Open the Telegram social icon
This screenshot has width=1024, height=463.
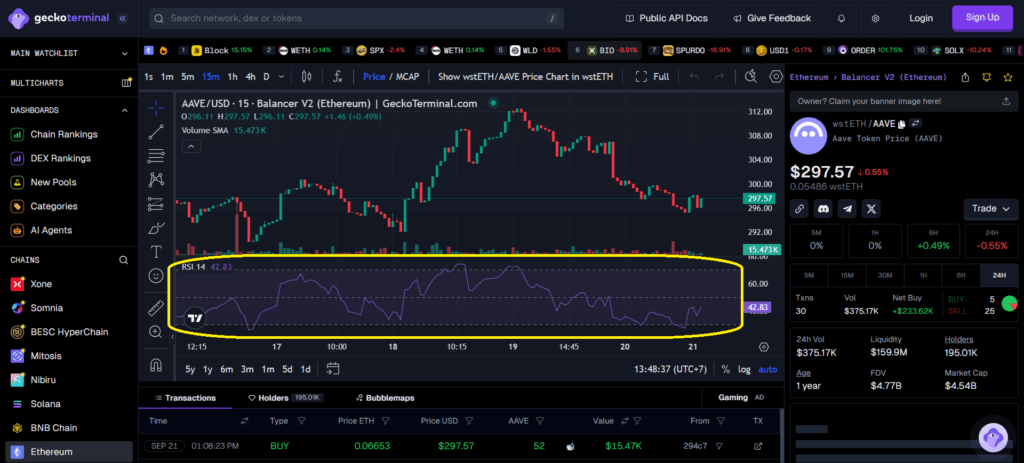(847, 209)
